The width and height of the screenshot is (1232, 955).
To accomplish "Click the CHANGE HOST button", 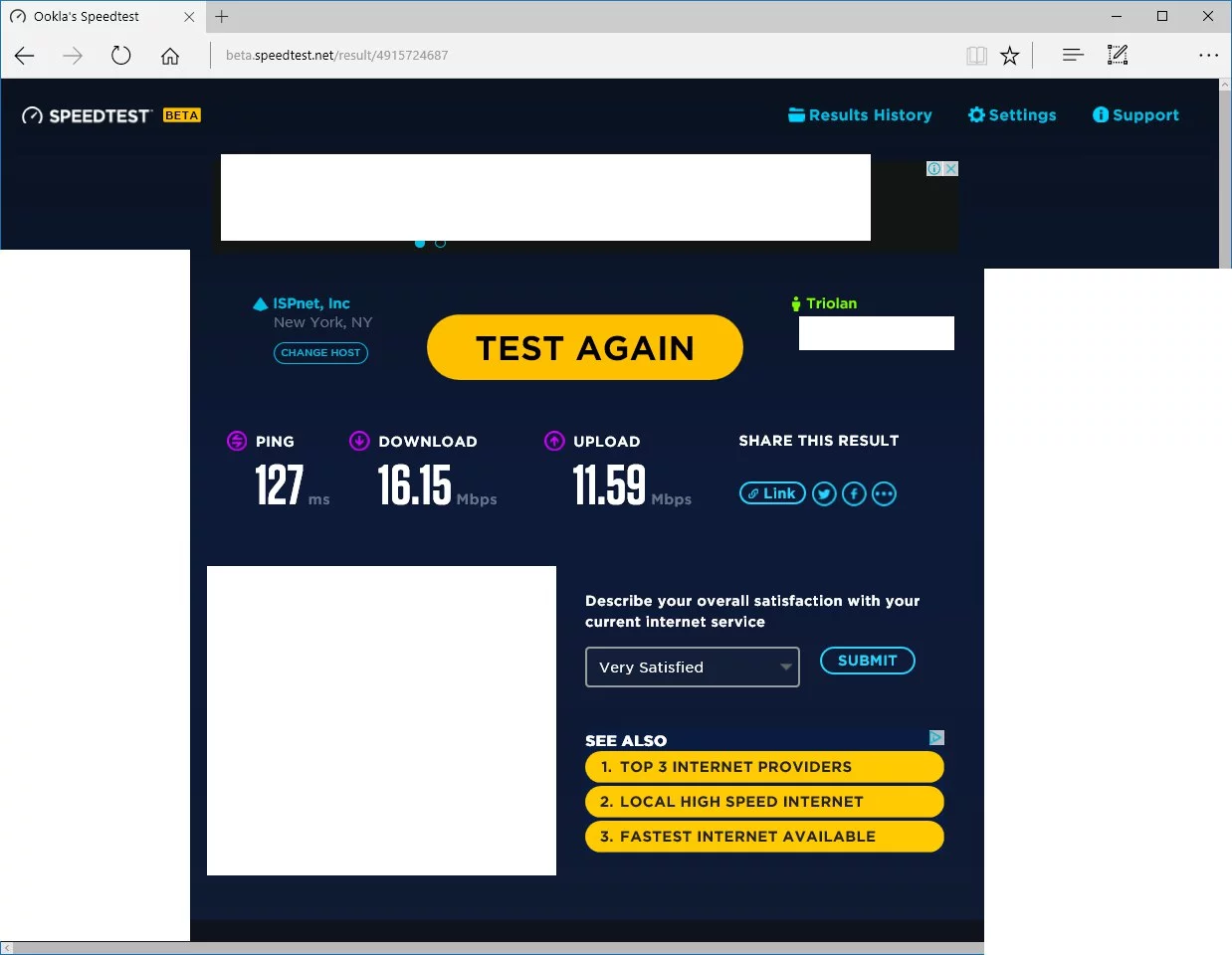I will pos(320,353).
